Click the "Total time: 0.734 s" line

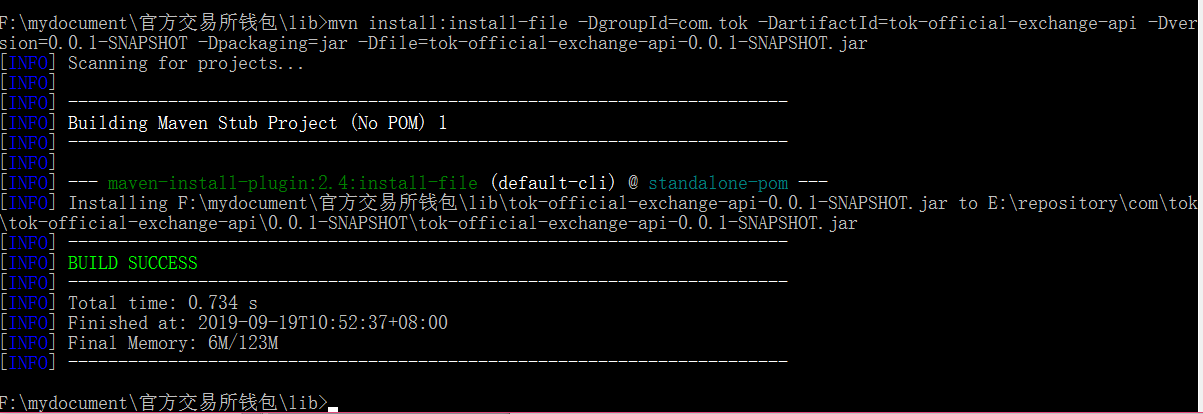pos(162,303)
